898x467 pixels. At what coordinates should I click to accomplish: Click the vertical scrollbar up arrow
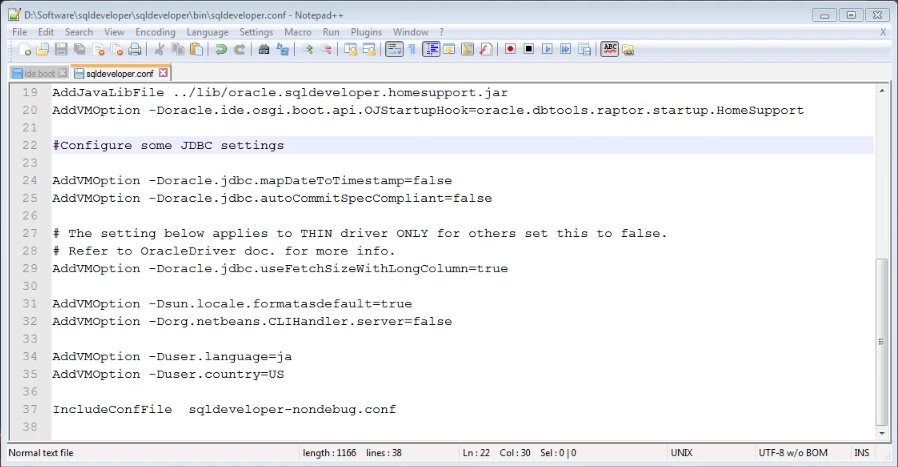click(x=882, y=91)
